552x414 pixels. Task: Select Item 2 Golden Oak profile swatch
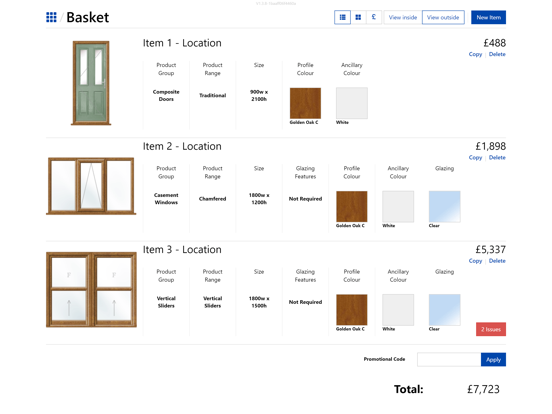[x=352, y=206]
